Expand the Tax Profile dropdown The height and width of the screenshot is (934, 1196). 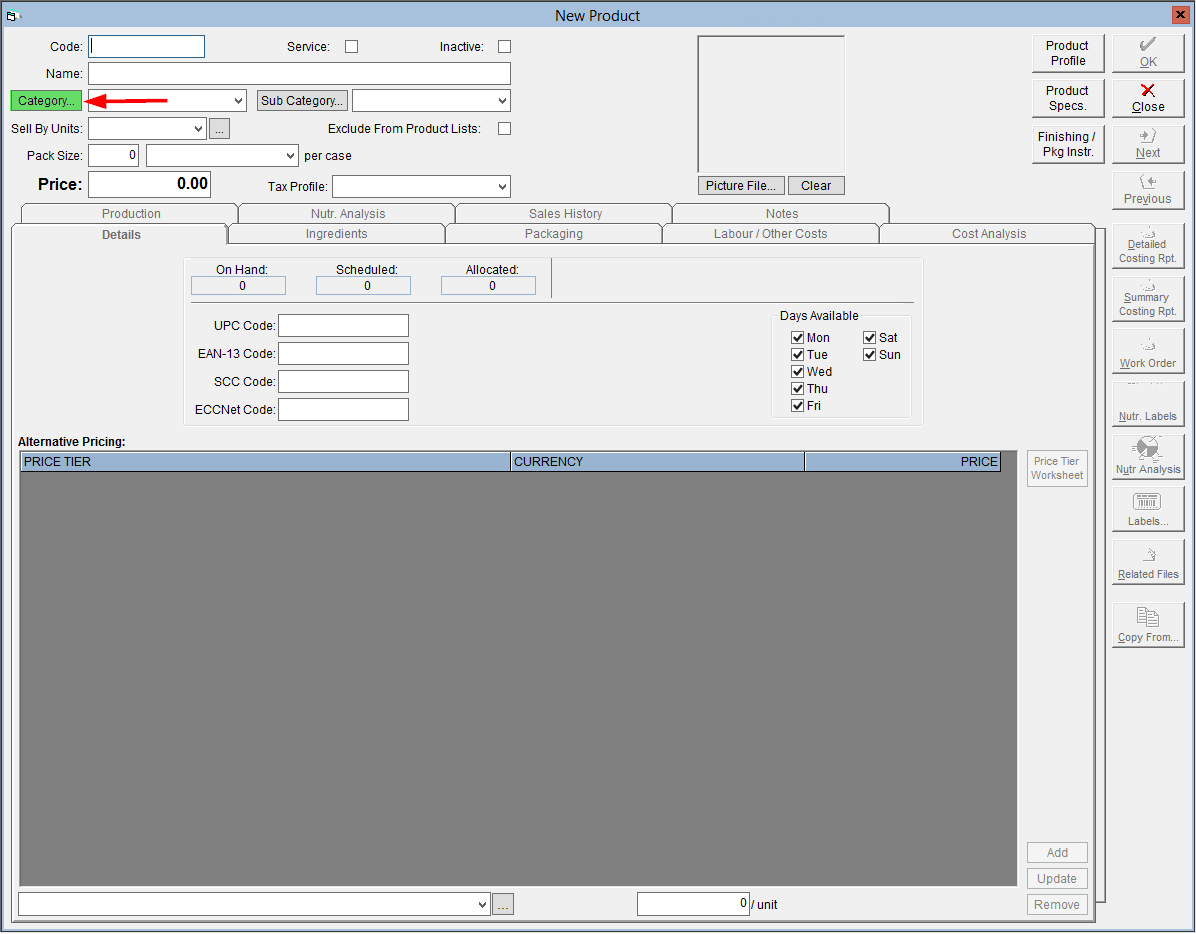click(x=502, y=186)
